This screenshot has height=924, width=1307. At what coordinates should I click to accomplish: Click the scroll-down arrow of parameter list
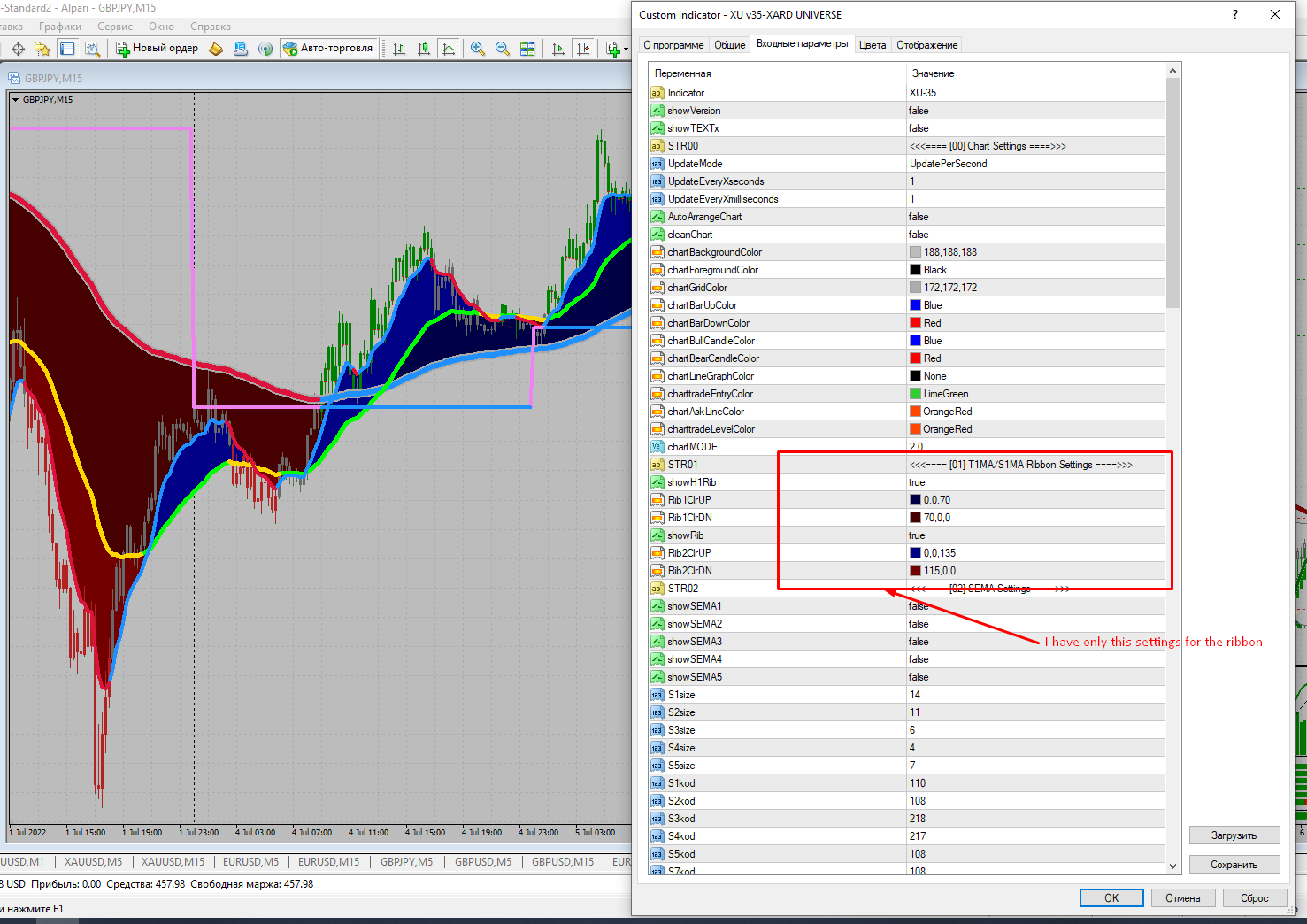tap(1172, 866)
